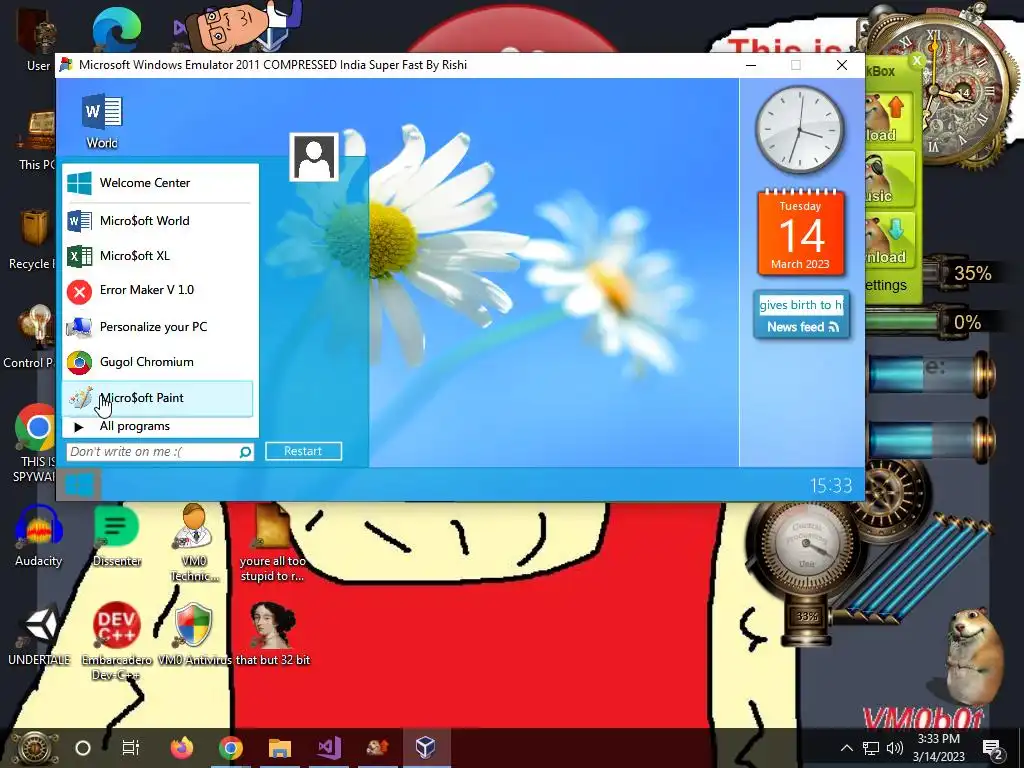The image size is (1024, 768).
Task: Click the network icon in system tray
Action: 871,748
